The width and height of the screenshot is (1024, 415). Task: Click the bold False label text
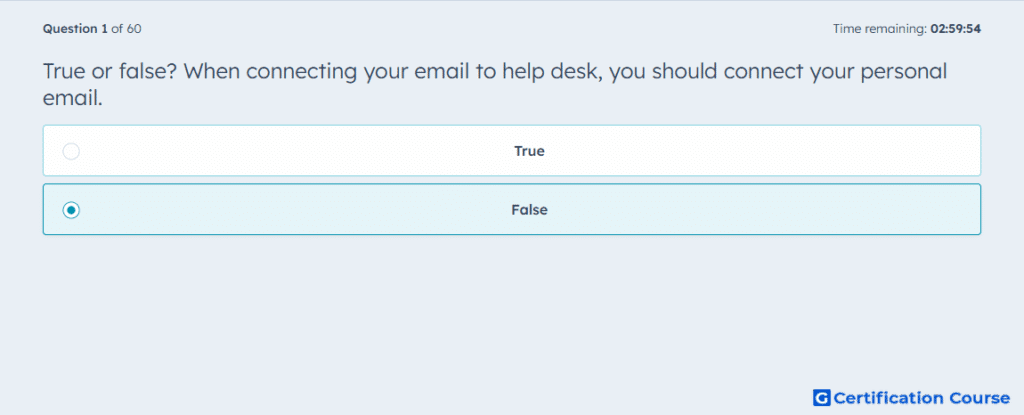[529, 210]
